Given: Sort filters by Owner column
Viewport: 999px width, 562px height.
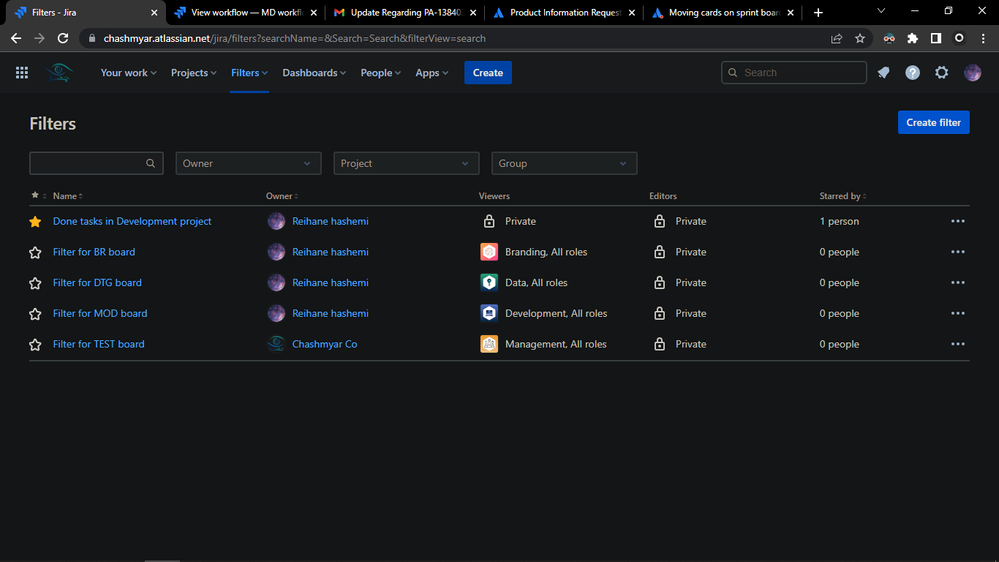Looking at the screenshot, I should pyautogui.click(x=282, y=196).
